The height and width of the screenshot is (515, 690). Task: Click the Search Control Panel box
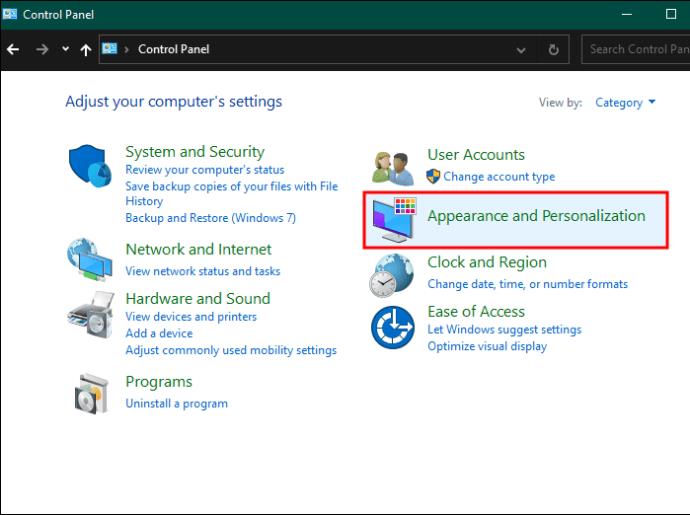point(636,49)
